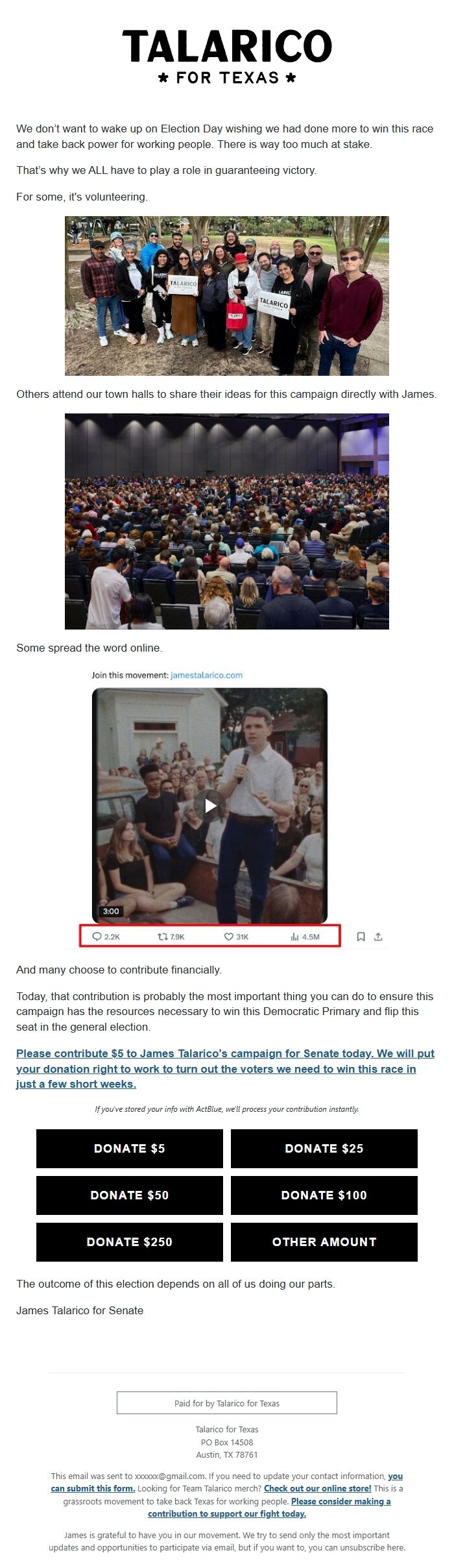Click the DONATE $25 button
Viewport: 454px width, 1568px height.
[324, 1148]
